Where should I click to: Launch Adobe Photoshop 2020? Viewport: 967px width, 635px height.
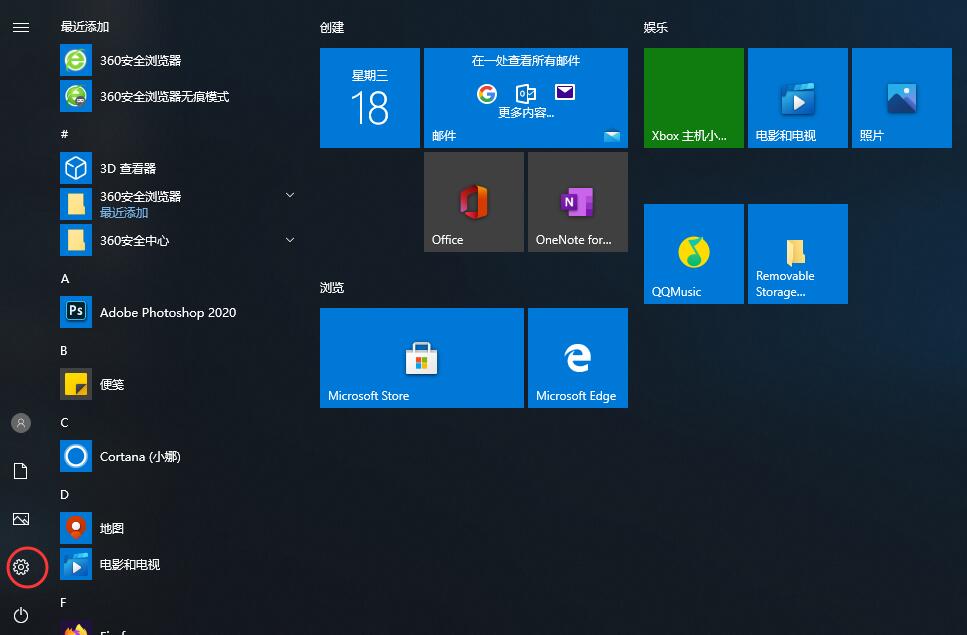click(179, 312)
